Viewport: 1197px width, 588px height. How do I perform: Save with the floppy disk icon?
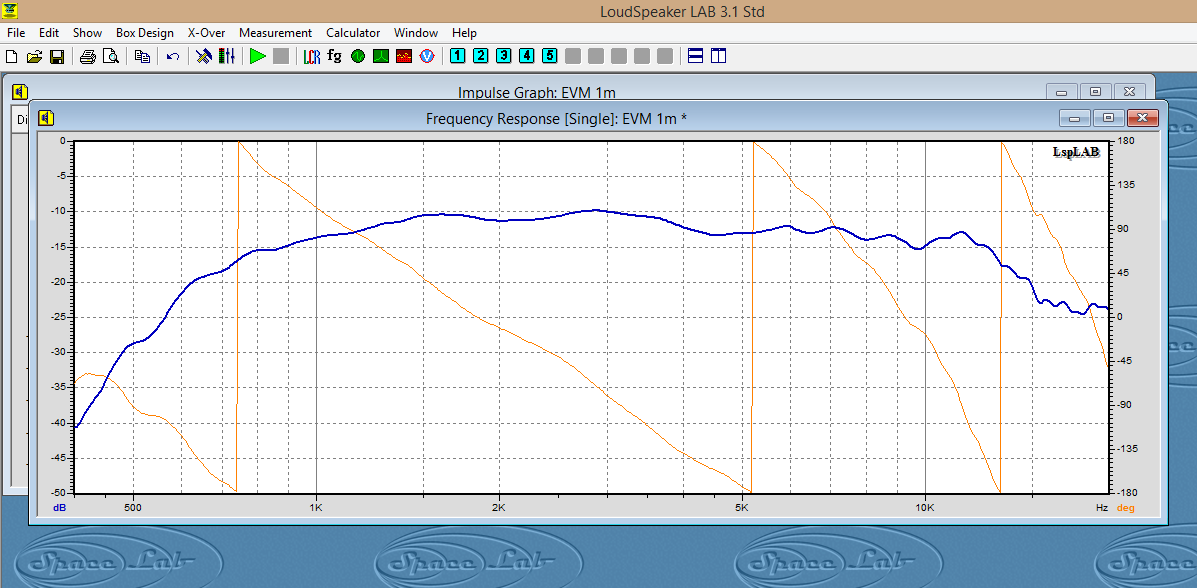click(56, 57)
